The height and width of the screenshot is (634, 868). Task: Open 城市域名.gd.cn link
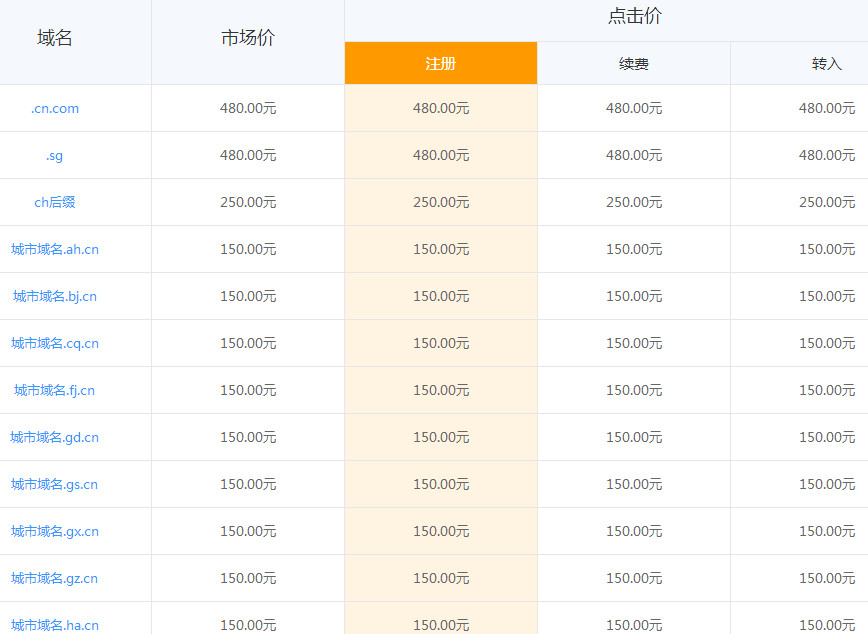(55, 438)
